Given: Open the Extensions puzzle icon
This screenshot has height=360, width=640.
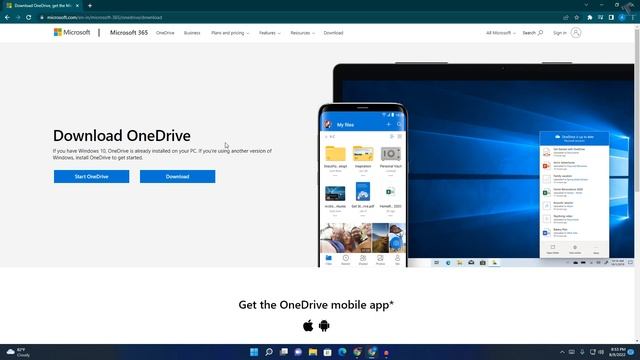Looking at the screenshot, I should point(589,18).
